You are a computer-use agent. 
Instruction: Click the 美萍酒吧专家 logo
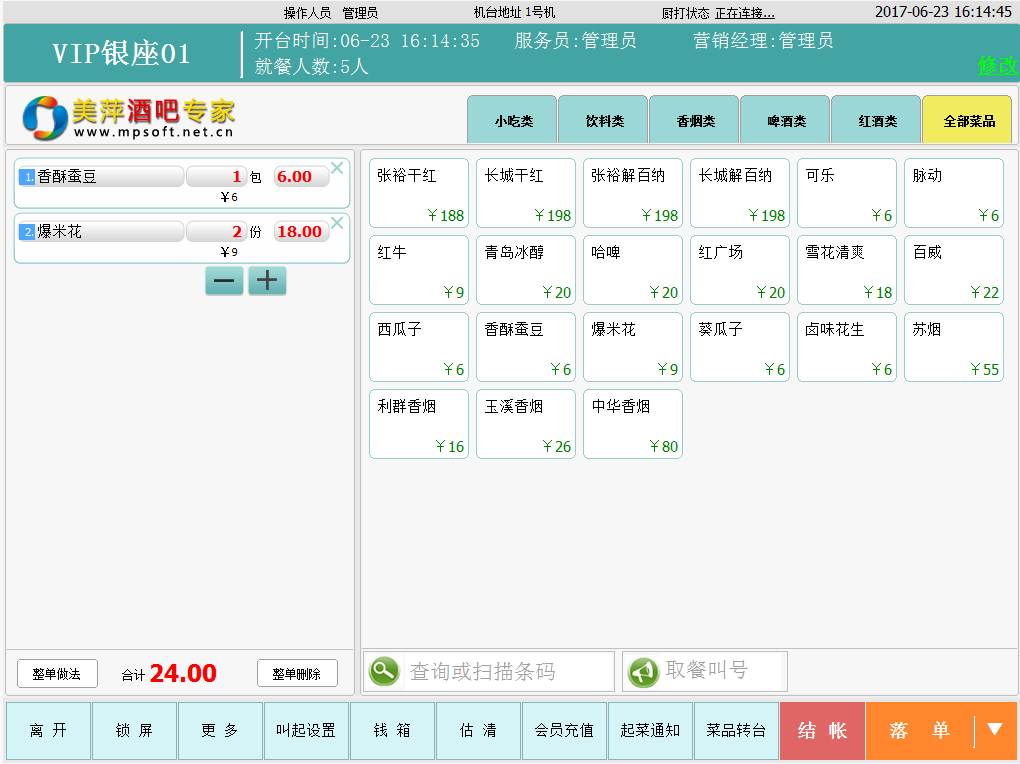(128, 118)
